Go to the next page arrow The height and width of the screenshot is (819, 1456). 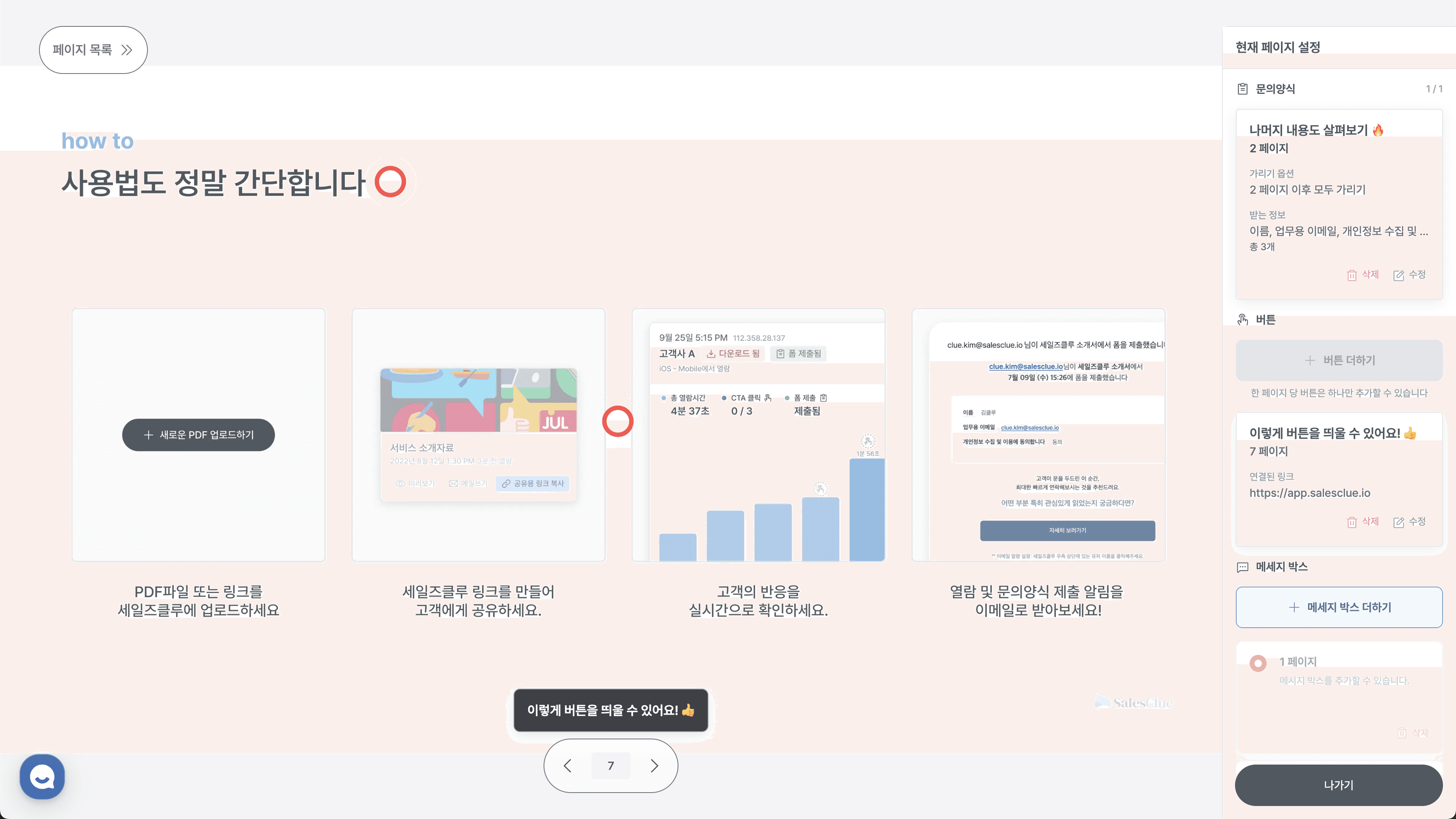click(654, 765)
